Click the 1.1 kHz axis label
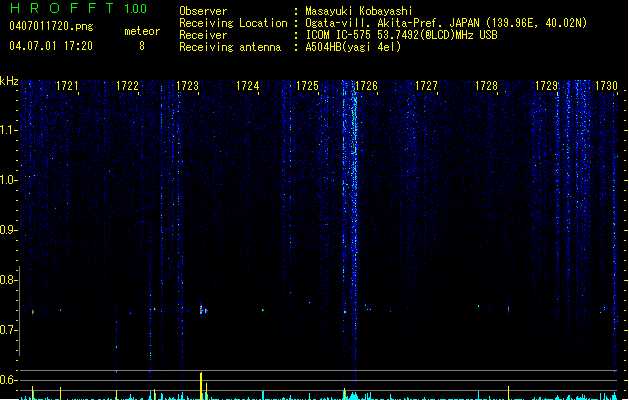This screenshot has height=400, width=629. (8, 130)
